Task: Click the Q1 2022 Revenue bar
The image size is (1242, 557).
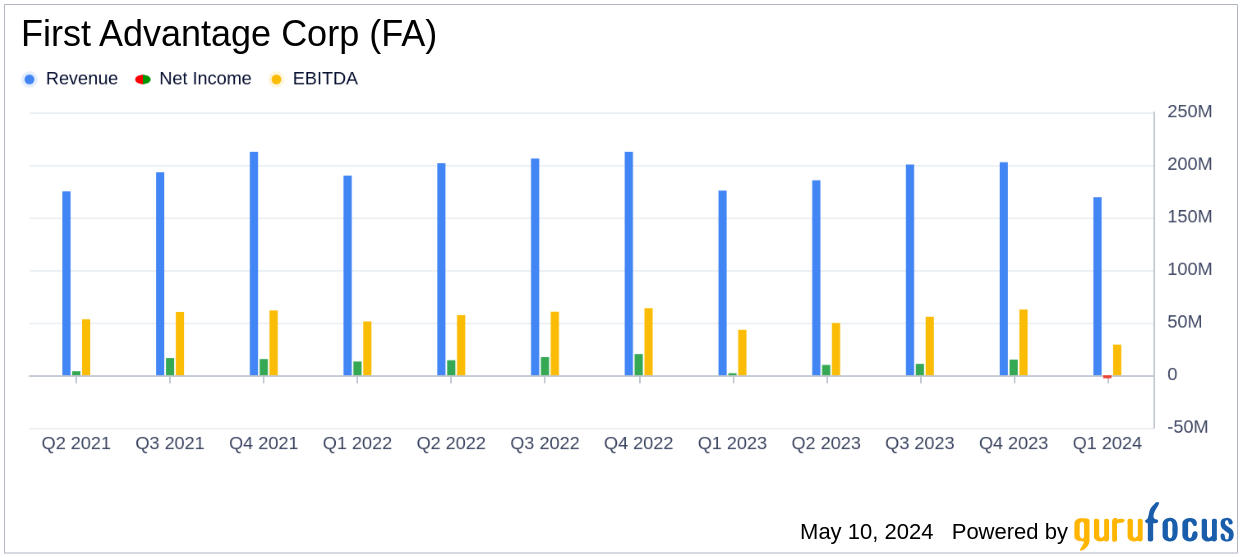Action: (x=348, y=276)
